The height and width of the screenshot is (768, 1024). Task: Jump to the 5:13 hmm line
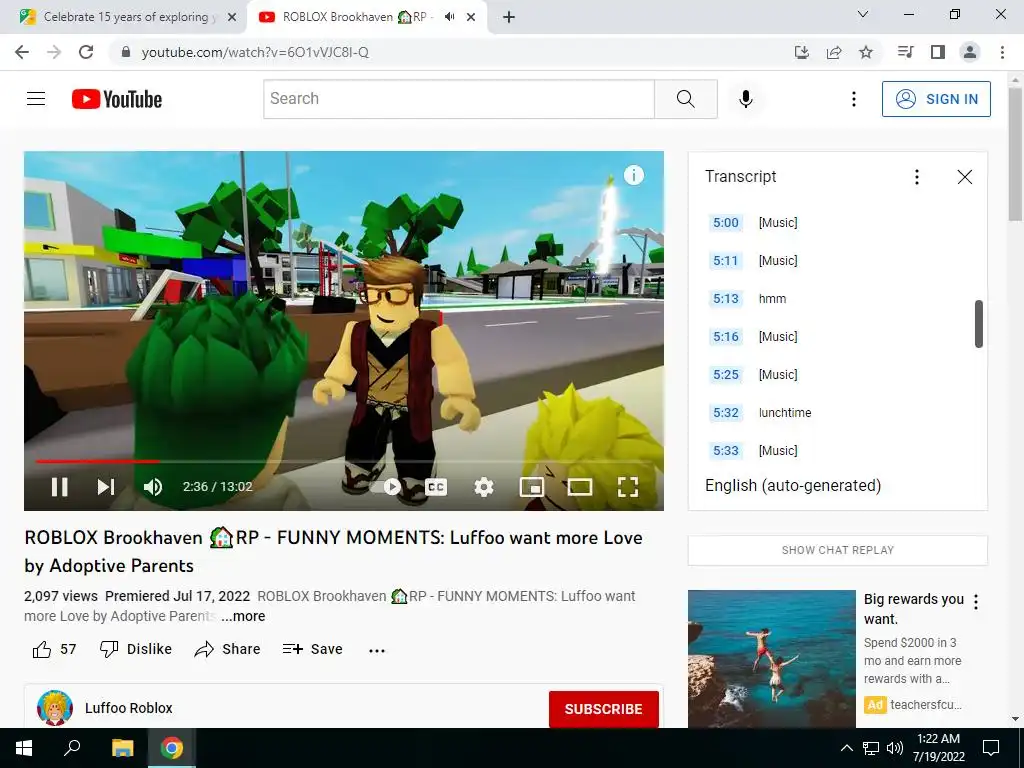pyautogui.click(x=839, y=298)
